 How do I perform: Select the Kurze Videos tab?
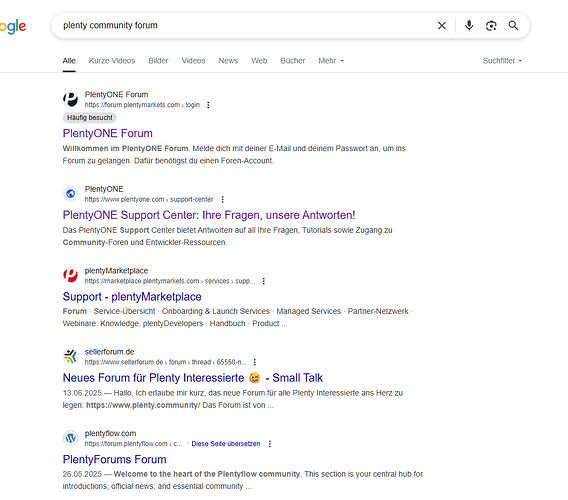coord(112,61)
